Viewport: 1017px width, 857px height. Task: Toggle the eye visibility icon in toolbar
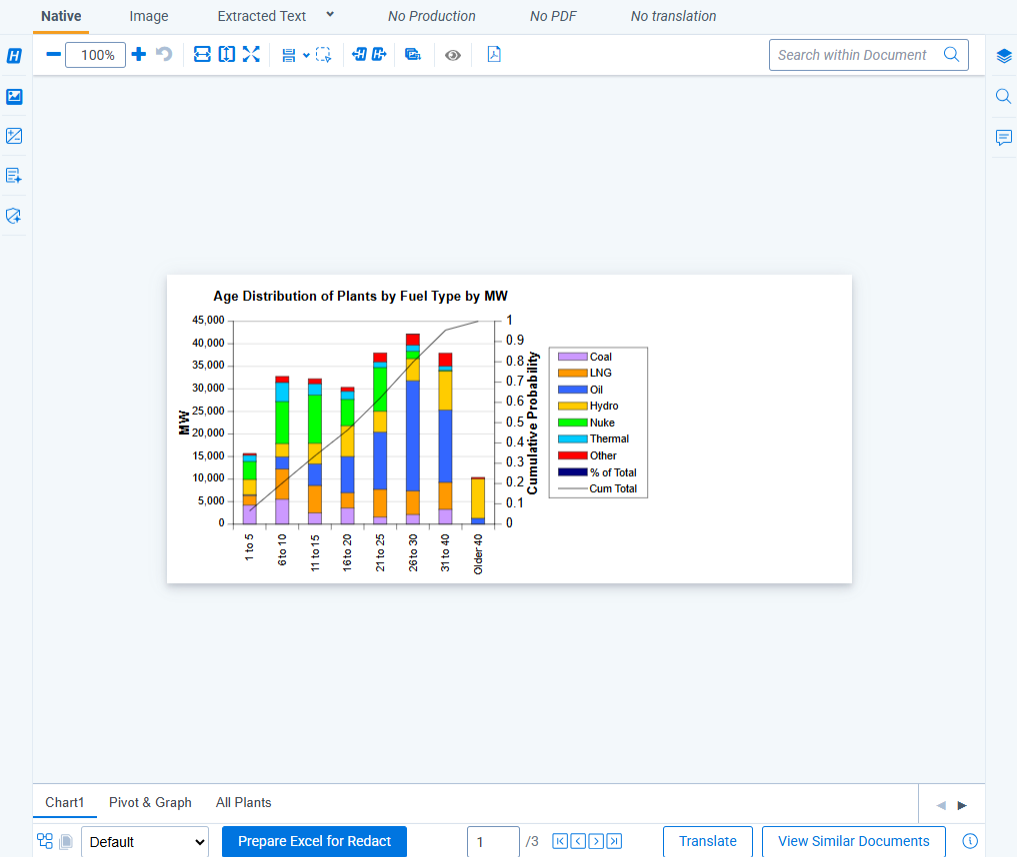tap(452, 55)
